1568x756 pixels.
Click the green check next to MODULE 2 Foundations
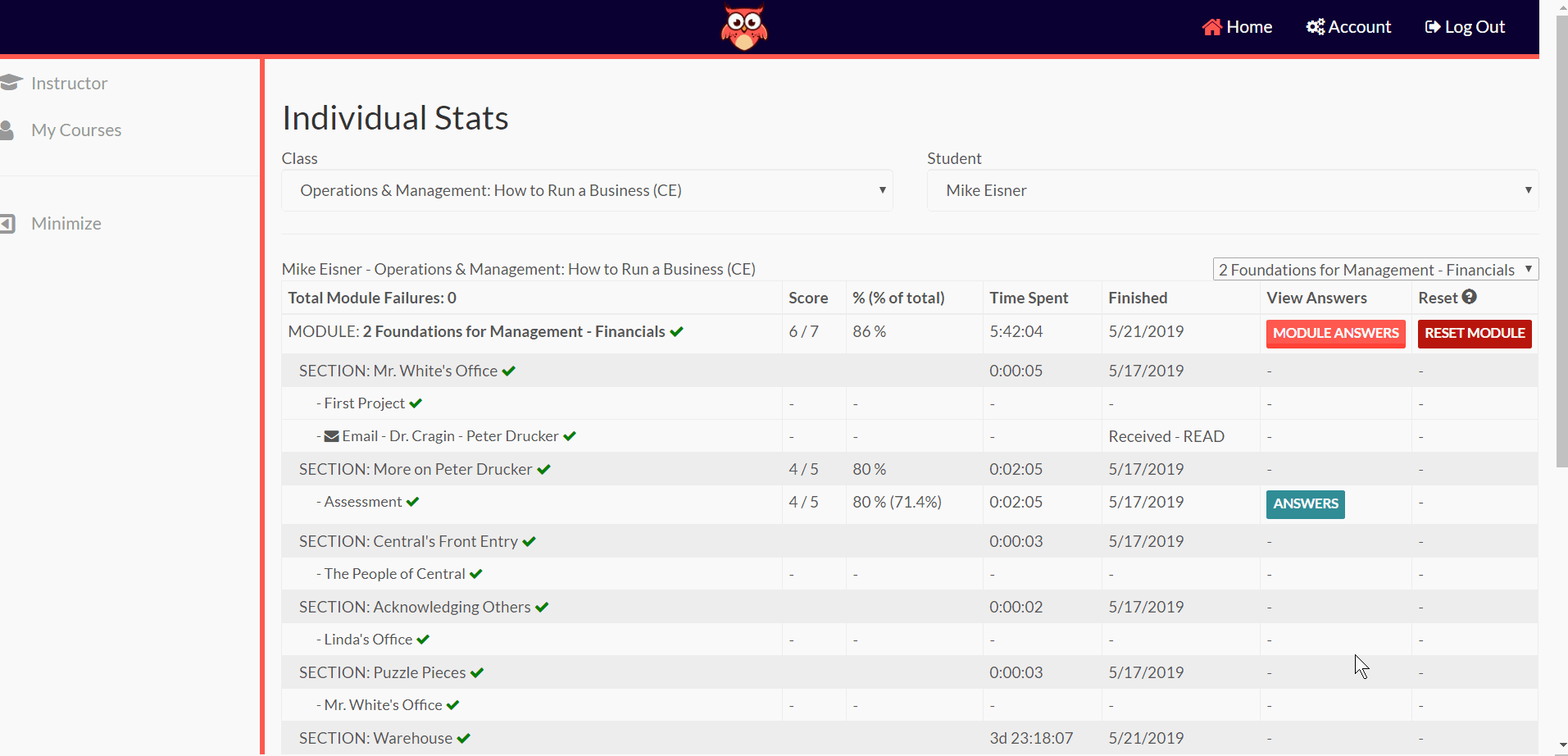point(676,331)
